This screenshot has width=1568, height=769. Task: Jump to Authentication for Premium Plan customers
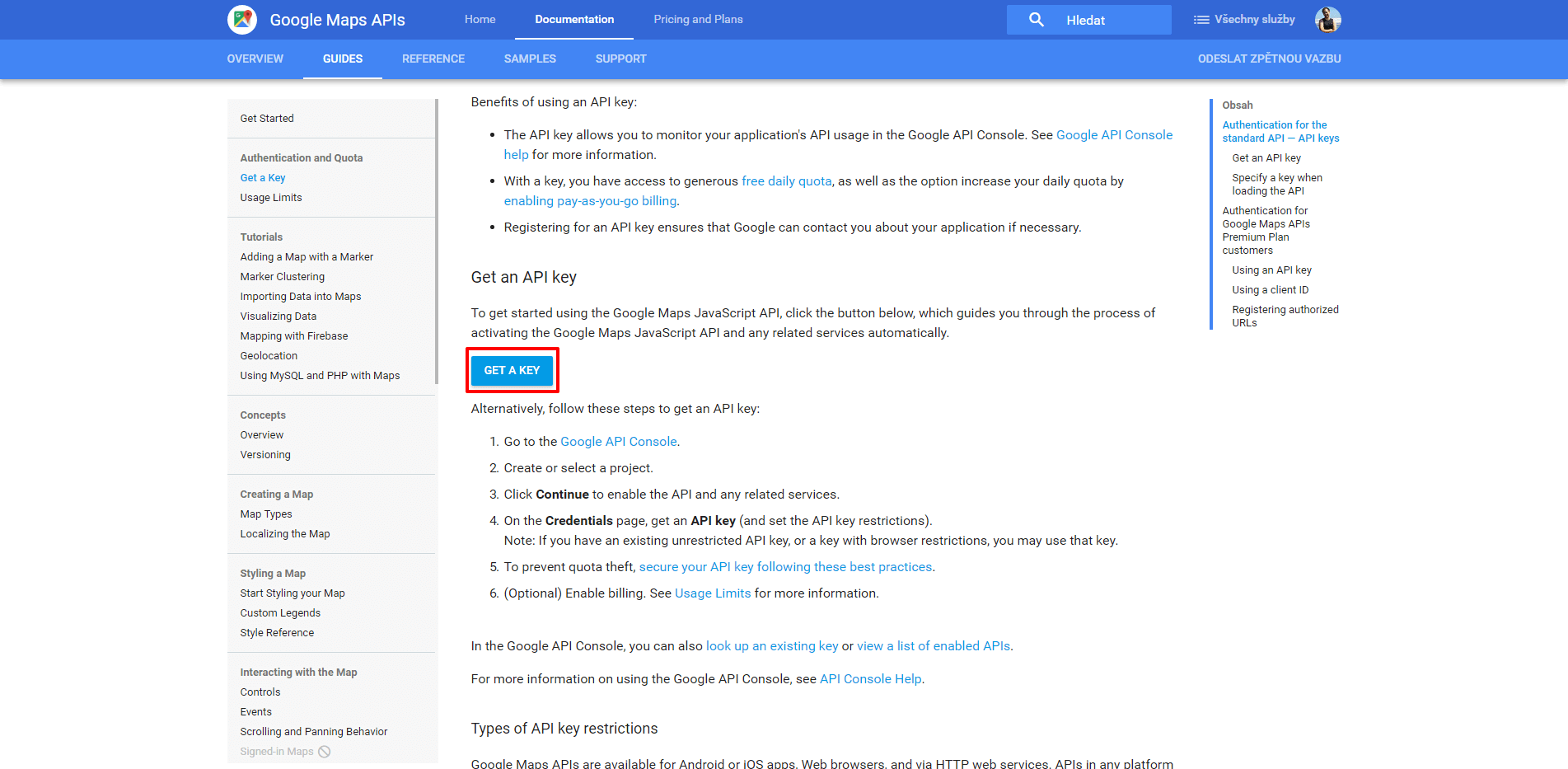[x=1266, y=231]
